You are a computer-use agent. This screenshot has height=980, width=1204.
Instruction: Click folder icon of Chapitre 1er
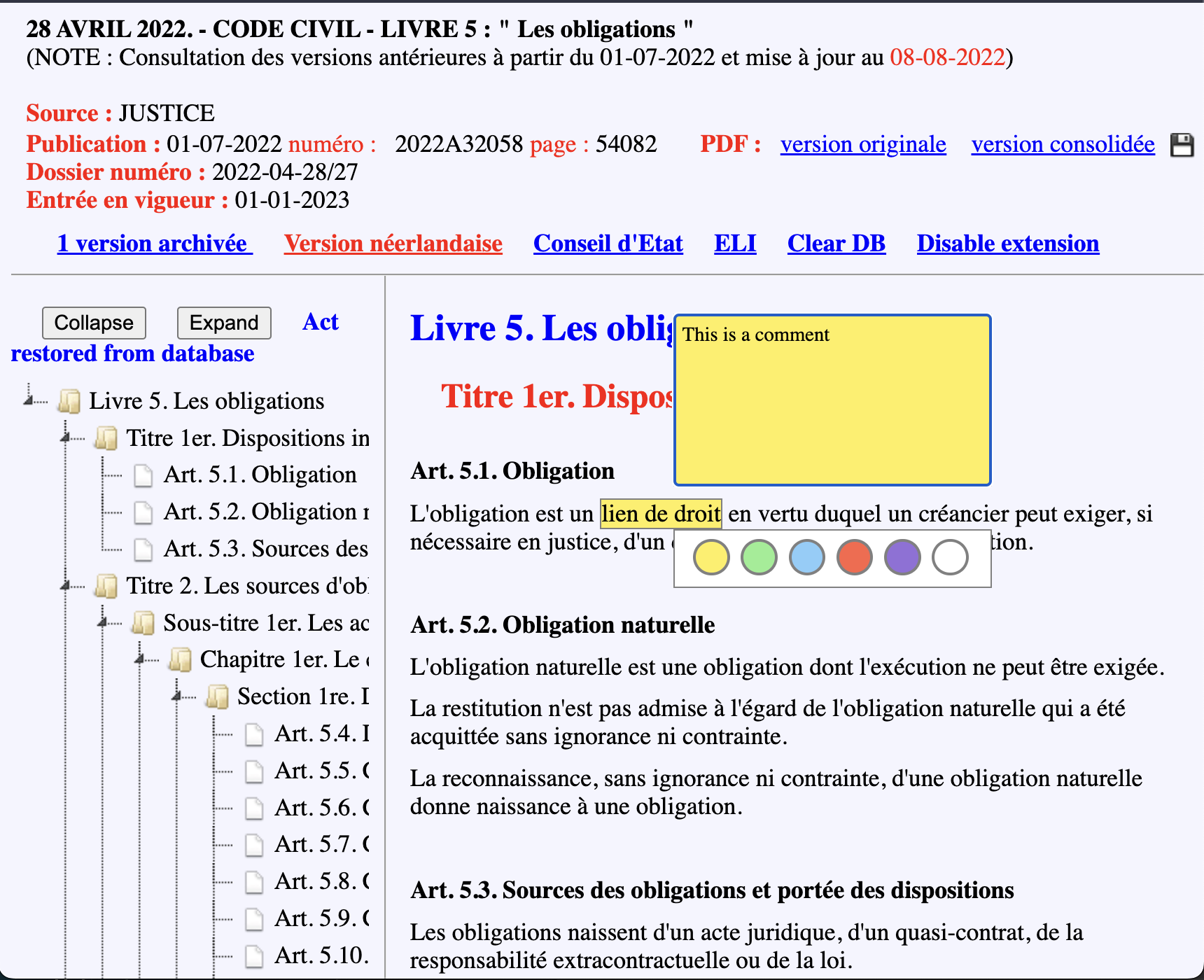pyautogui.click(x=181, y=660)
